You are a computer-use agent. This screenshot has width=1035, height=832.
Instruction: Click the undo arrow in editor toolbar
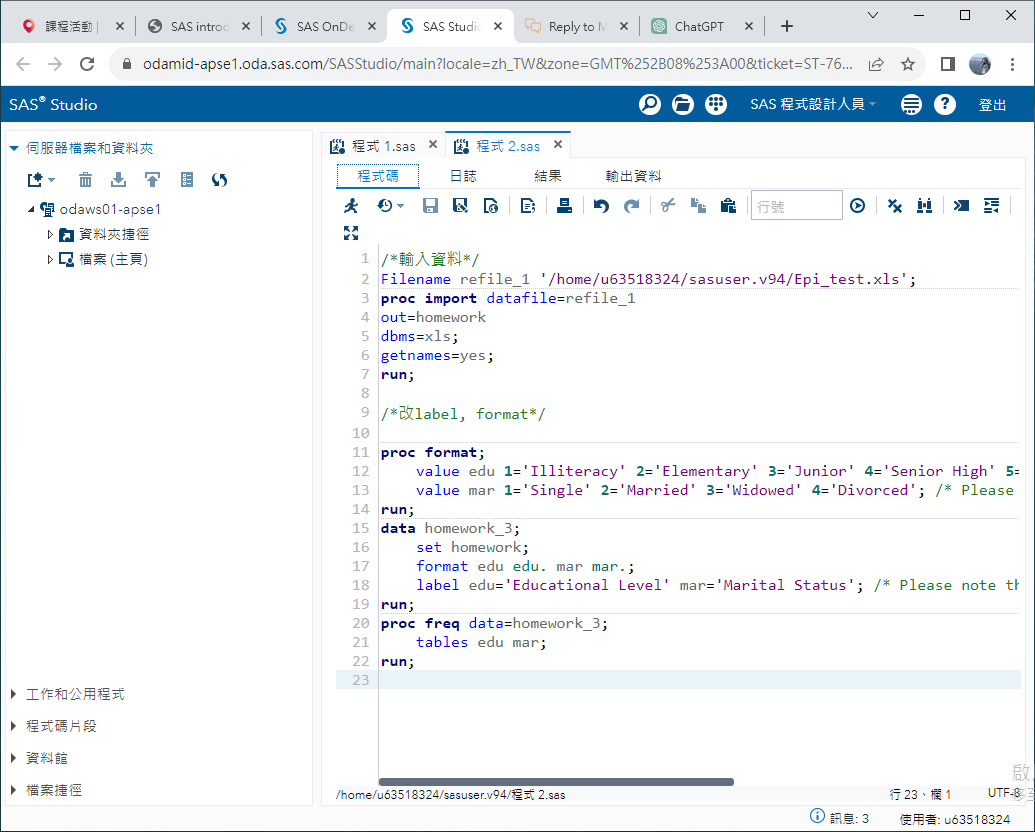600,206
